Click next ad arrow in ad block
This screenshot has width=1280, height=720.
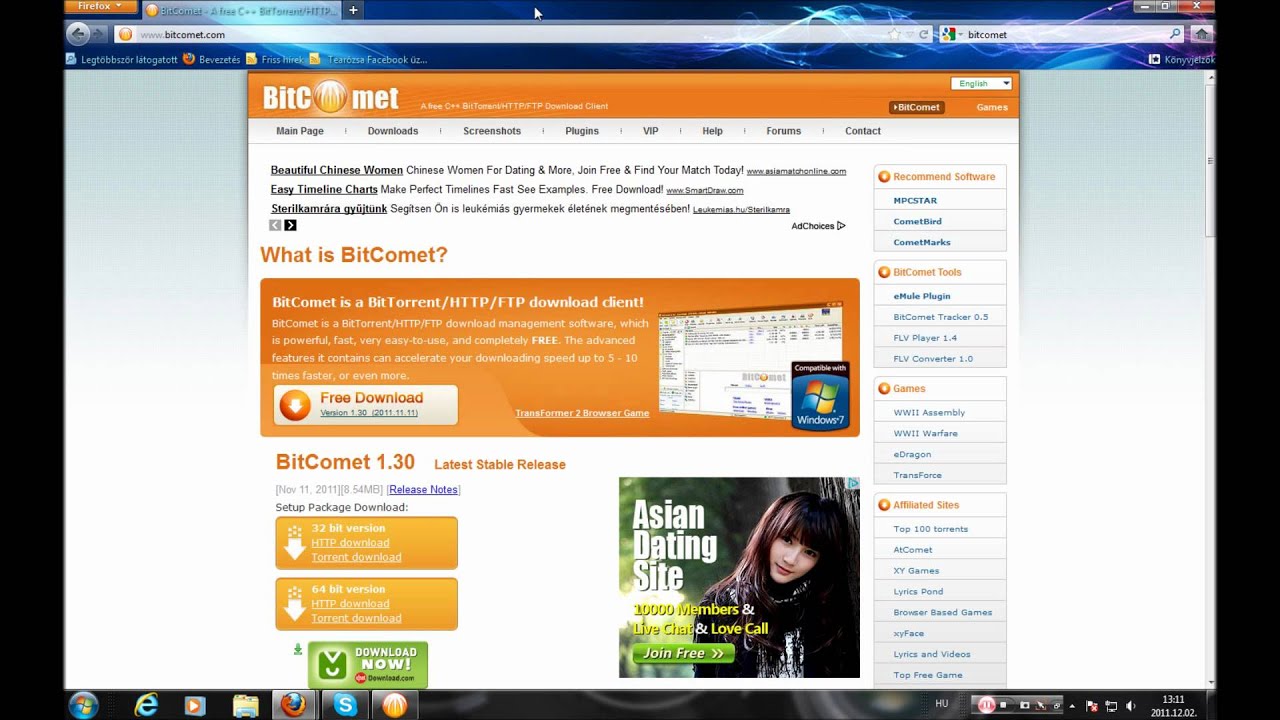(290, 225)
